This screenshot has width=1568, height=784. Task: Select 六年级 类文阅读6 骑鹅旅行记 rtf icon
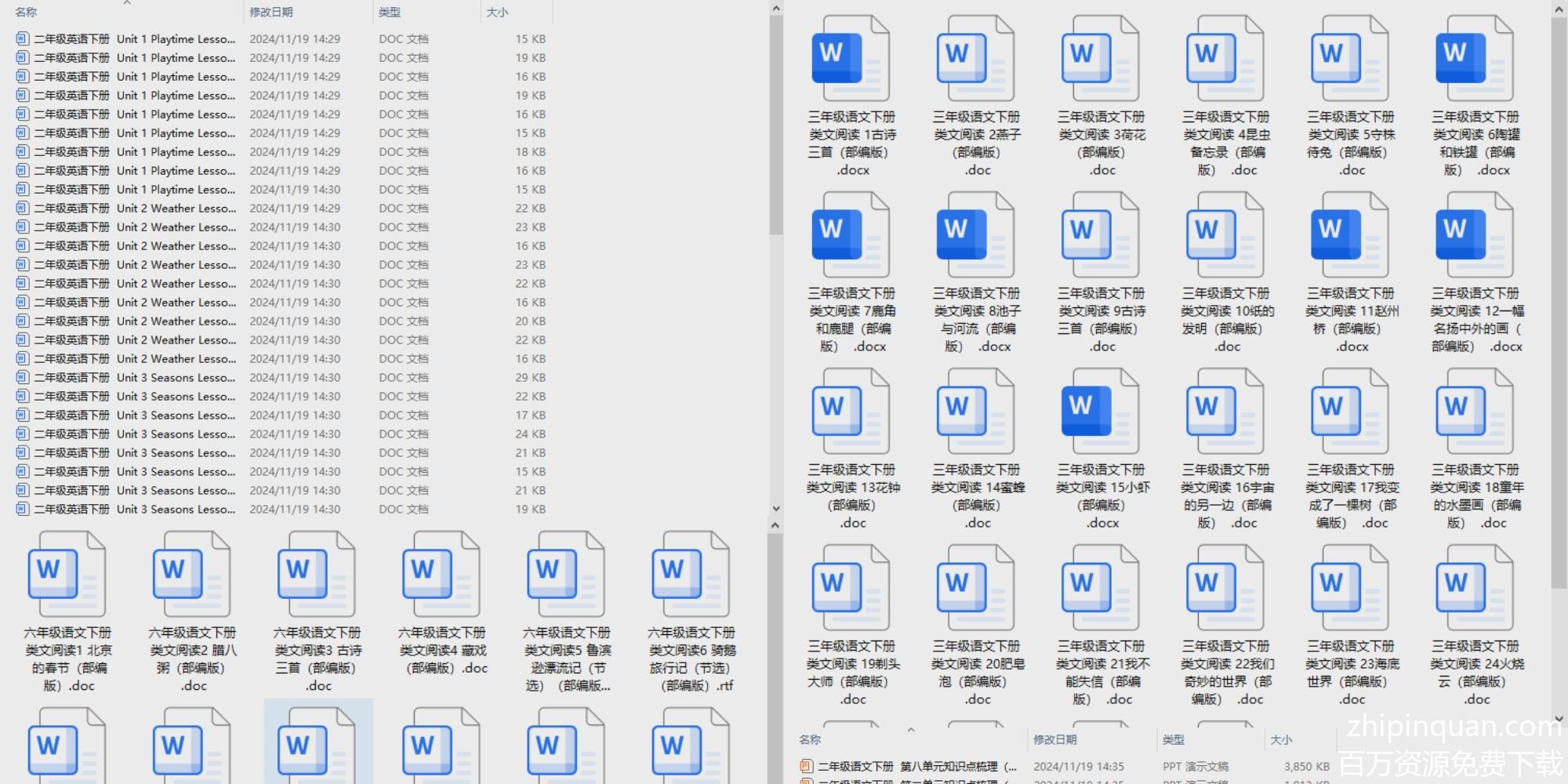point(691,575)
